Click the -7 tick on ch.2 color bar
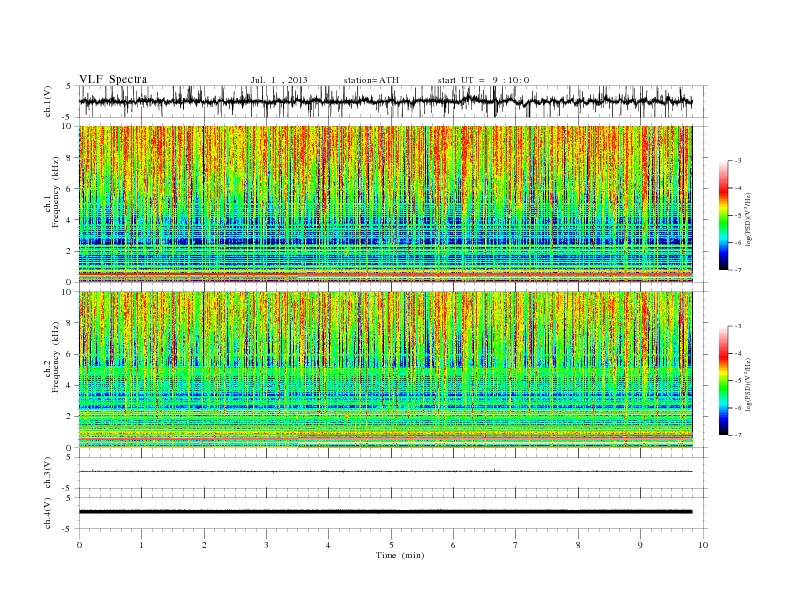This screenshot has height=612, width=792. point(737,435)
